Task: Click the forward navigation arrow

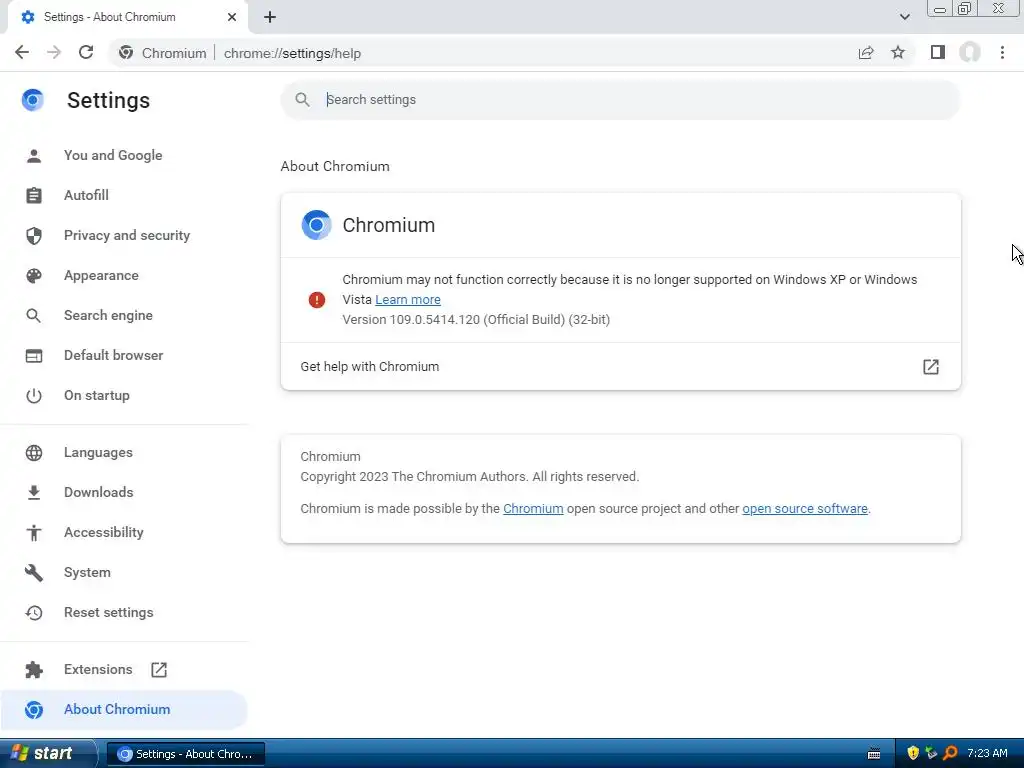Action: click(54, 52)
